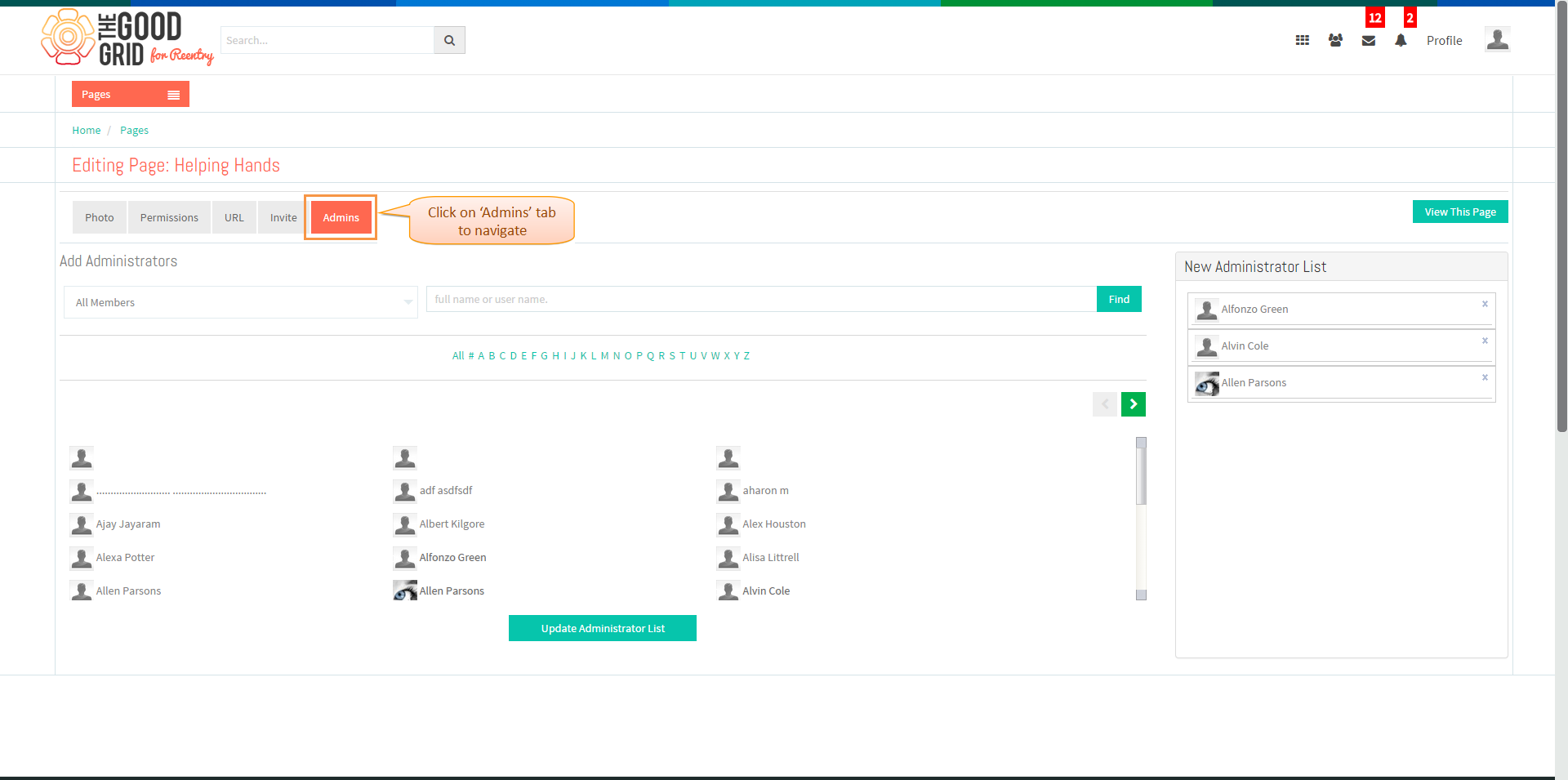
Task: Click Allen Parsons eye photo thumbnail in members
Action: (x=405, y=591)
